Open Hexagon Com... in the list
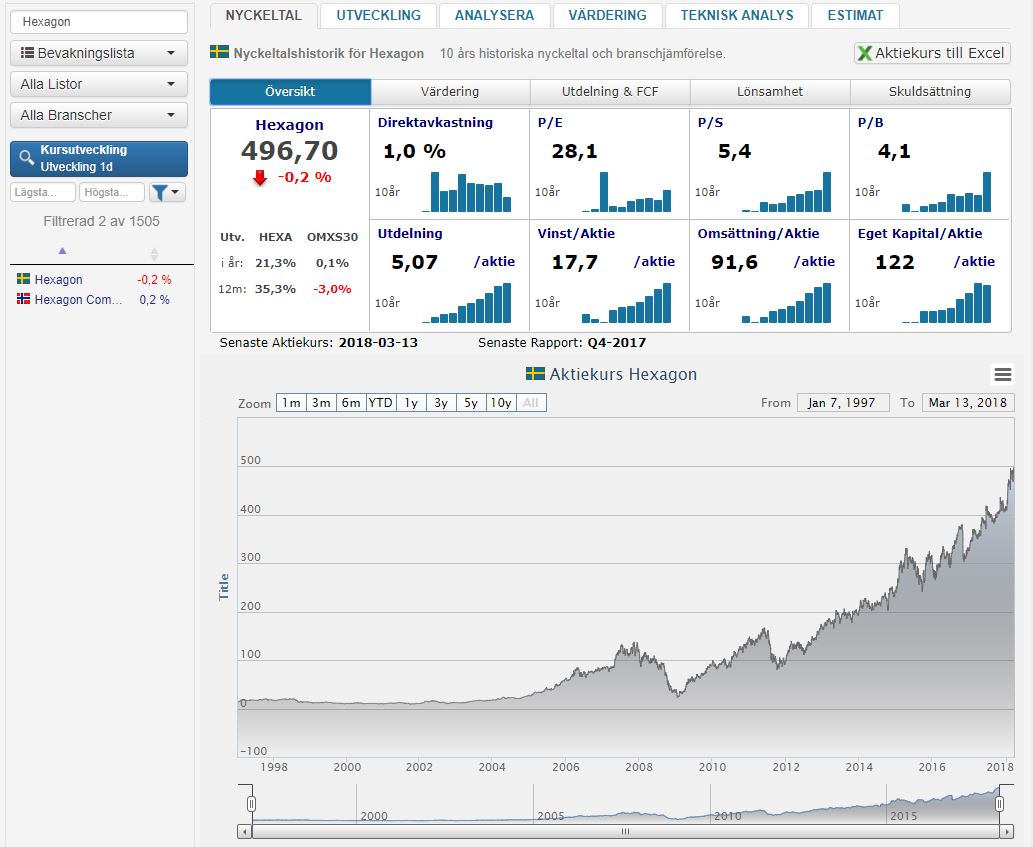 (x=78, y=300)
